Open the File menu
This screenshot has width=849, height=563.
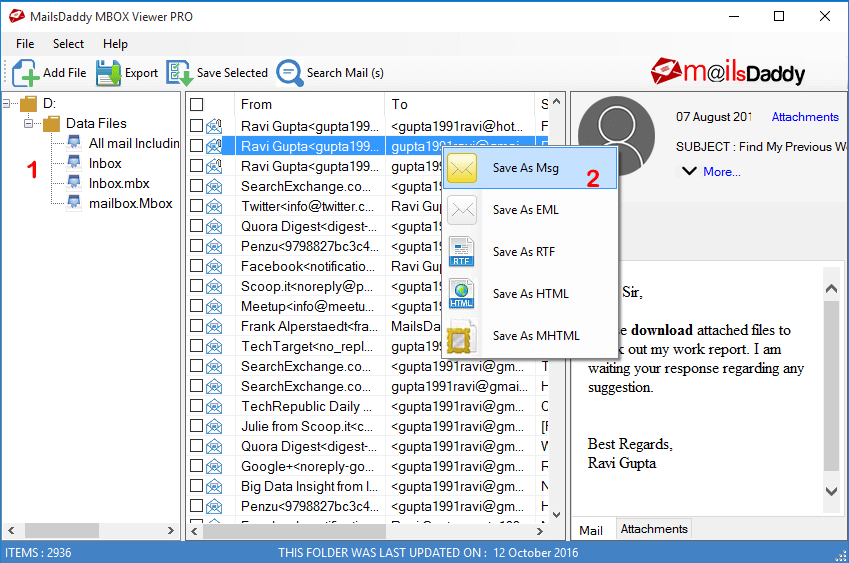[25, 44]
